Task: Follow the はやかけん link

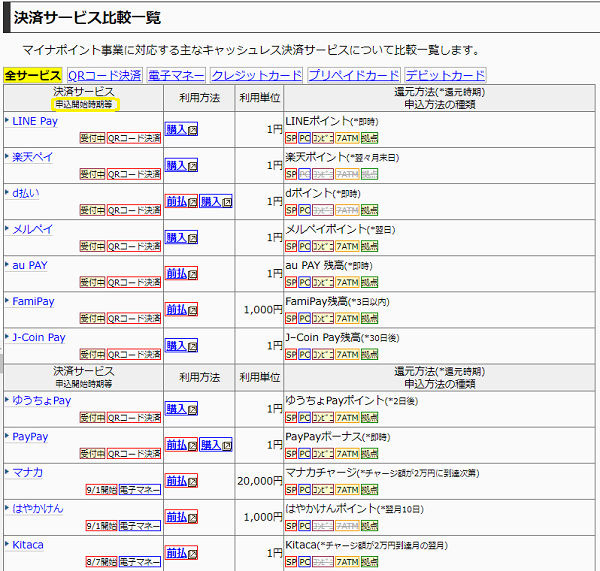Action: 38,509
